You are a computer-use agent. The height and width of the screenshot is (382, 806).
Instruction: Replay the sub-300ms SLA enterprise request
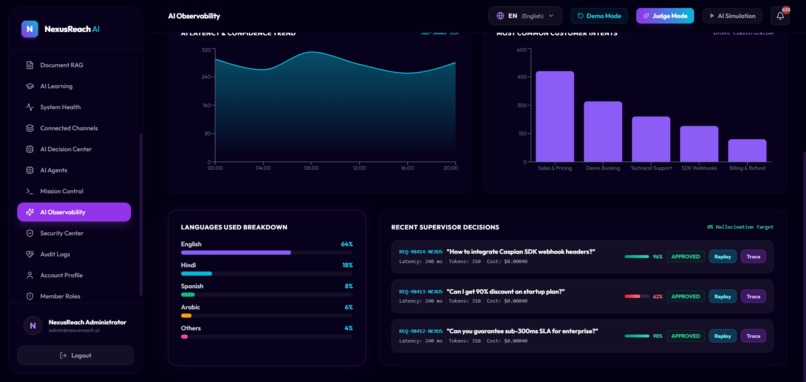coord(722,336)
